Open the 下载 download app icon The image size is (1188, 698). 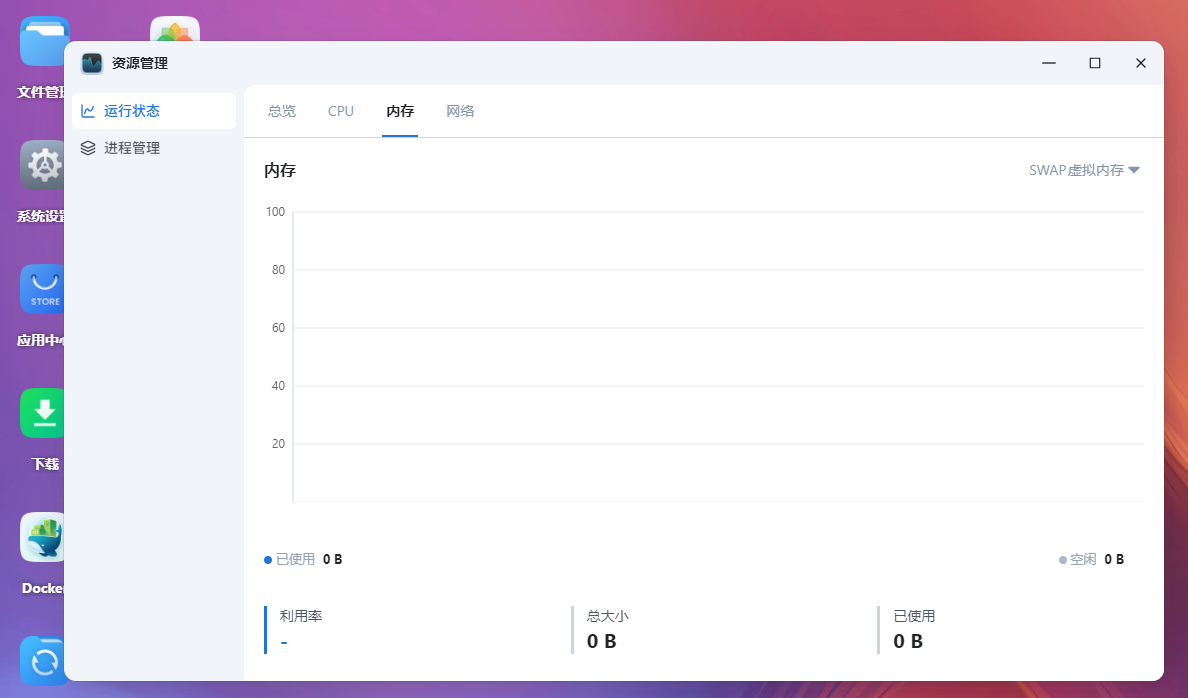pyautogui.click(x=43, y=414)
